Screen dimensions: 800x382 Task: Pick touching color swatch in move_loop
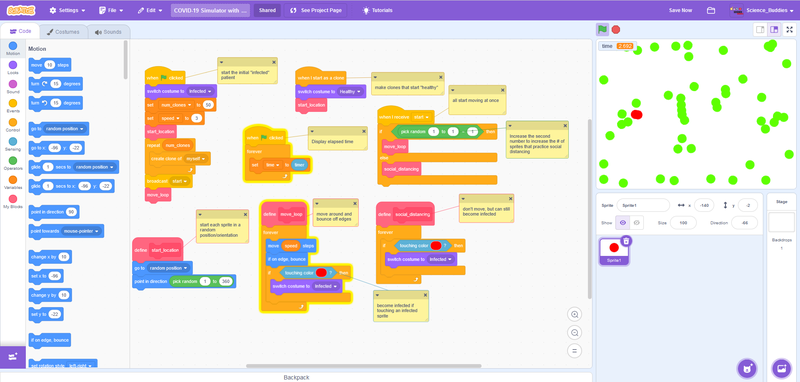321,273
